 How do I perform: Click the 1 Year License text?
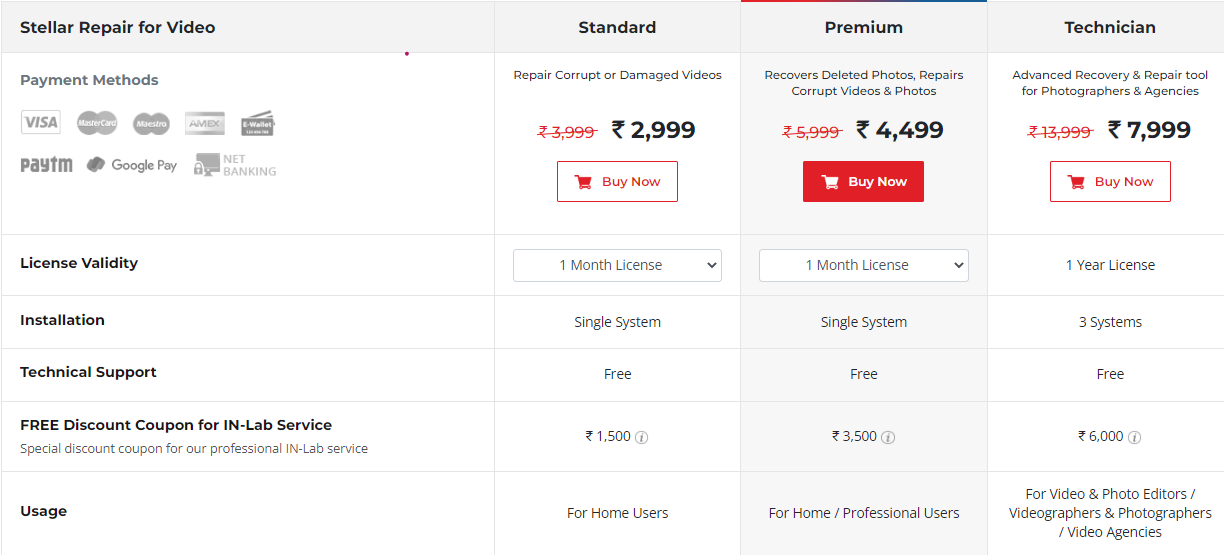pyautogui.click(x=1110, y=265)
